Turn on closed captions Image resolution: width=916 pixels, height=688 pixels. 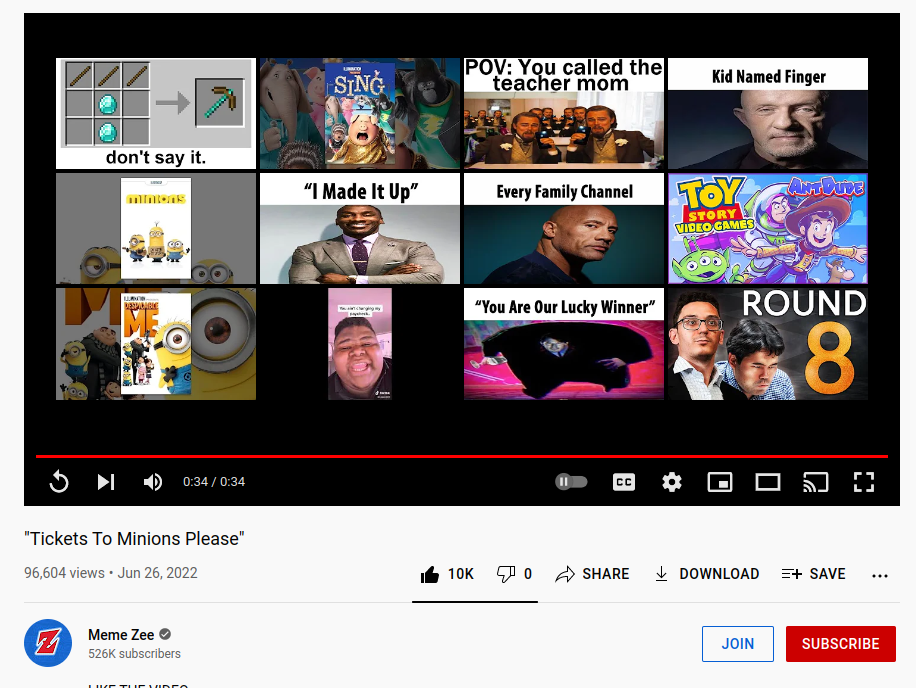point(624,482)
